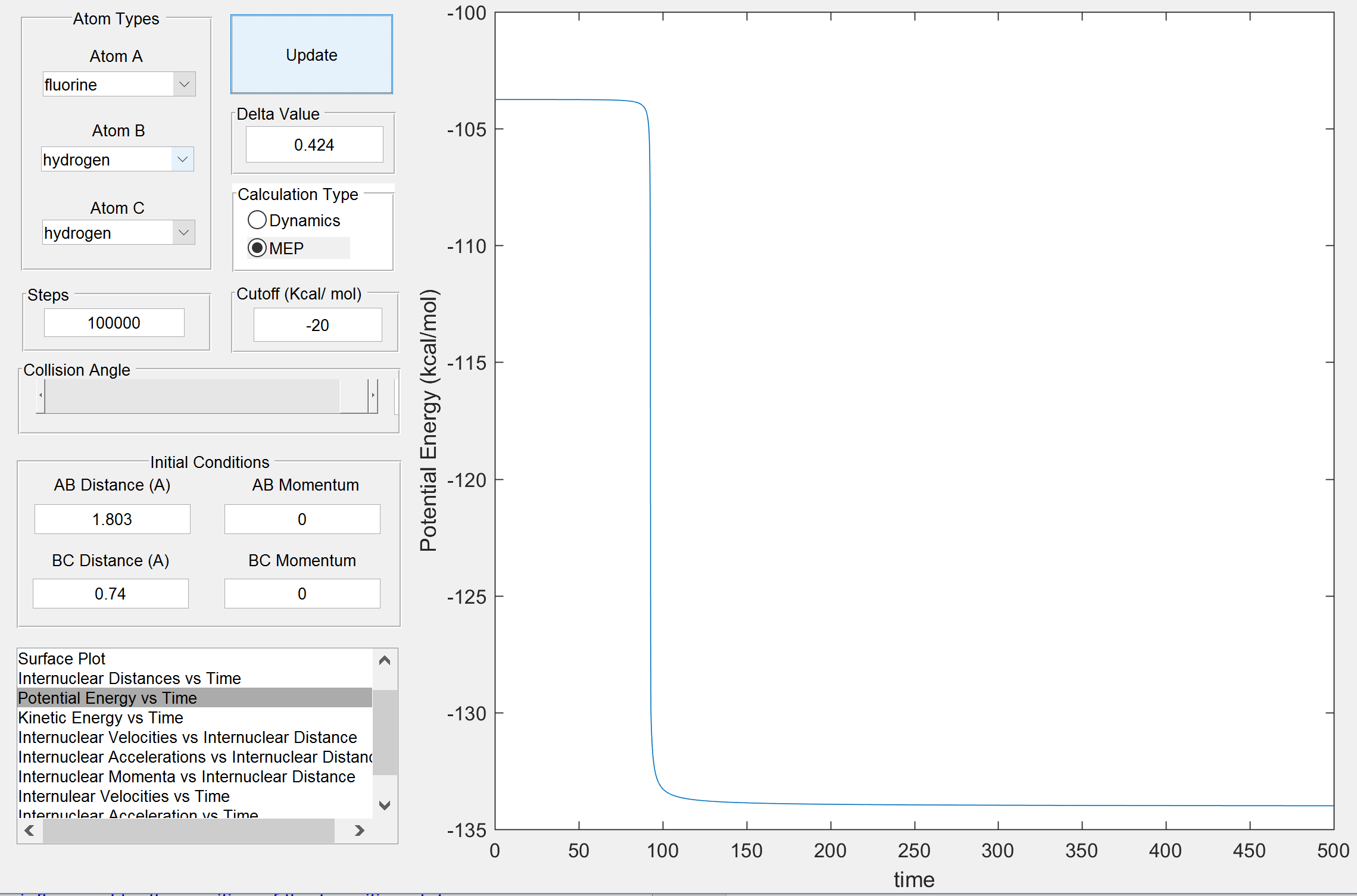Click the Collision Angle slider left arrow
Image resolution: width=1357 pixels, height=896 pixels.
click(x=40, y=395)
